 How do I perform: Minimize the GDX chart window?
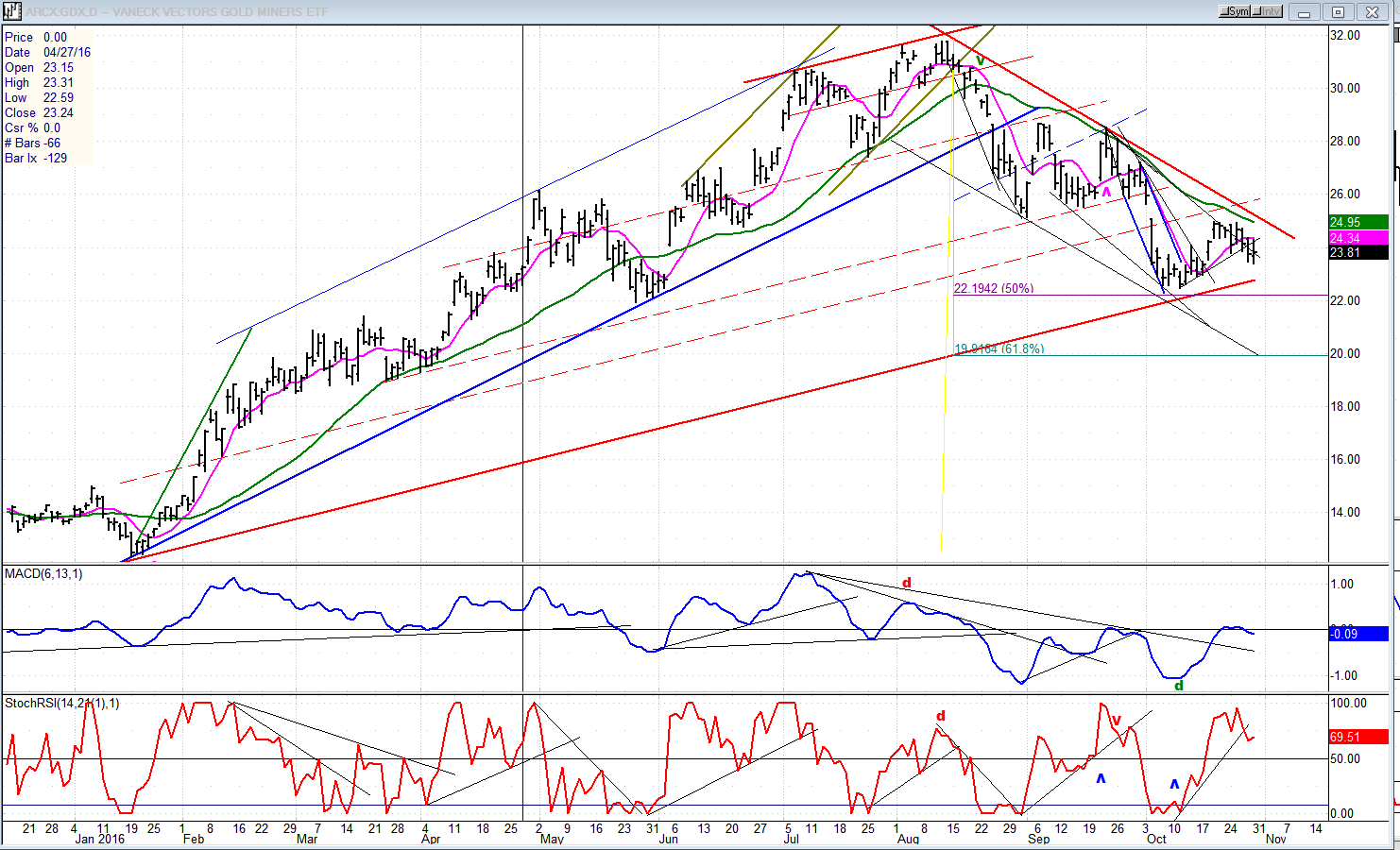(1306, 12)
